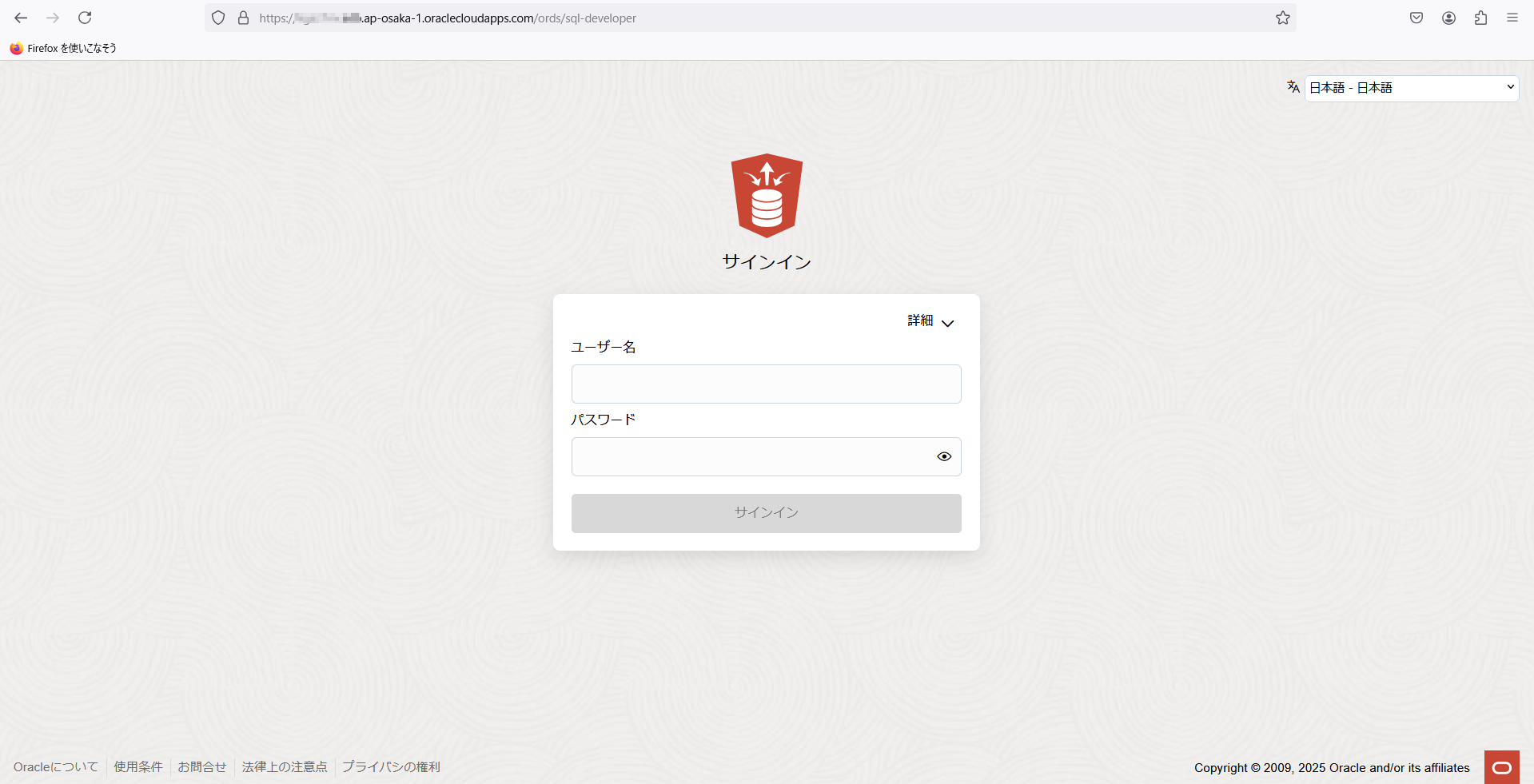Screen dimensions: 1534x784
Task: View site security via the padlock icon
Action: click(244, 18)
